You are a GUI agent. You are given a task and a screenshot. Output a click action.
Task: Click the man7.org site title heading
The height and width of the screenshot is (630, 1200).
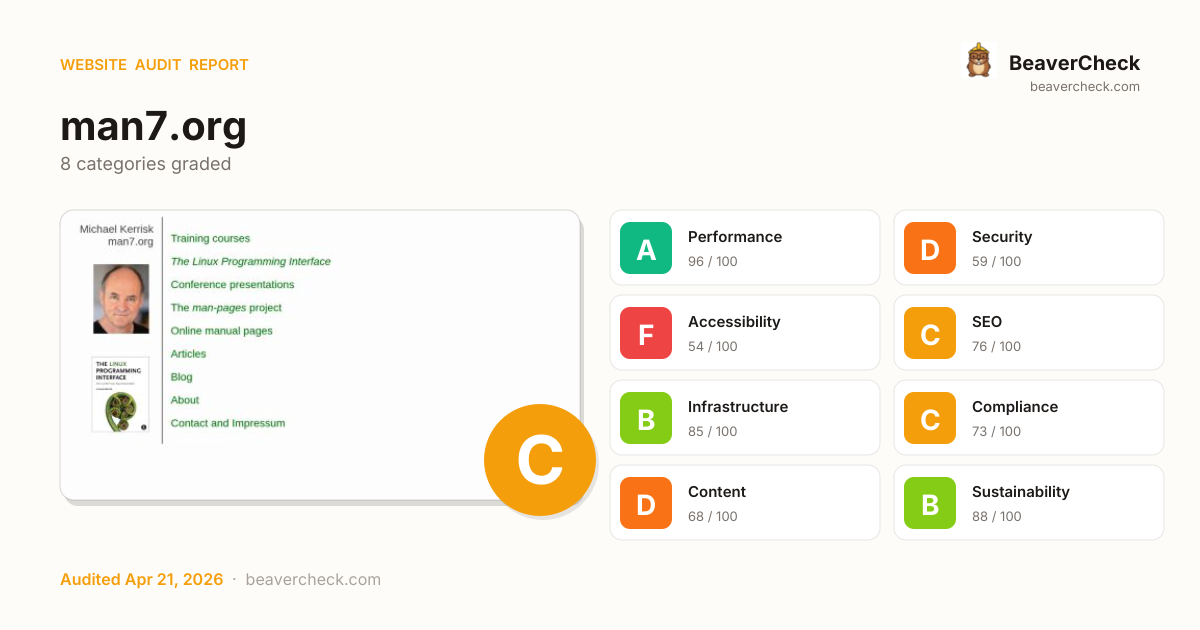pos(153,127)
